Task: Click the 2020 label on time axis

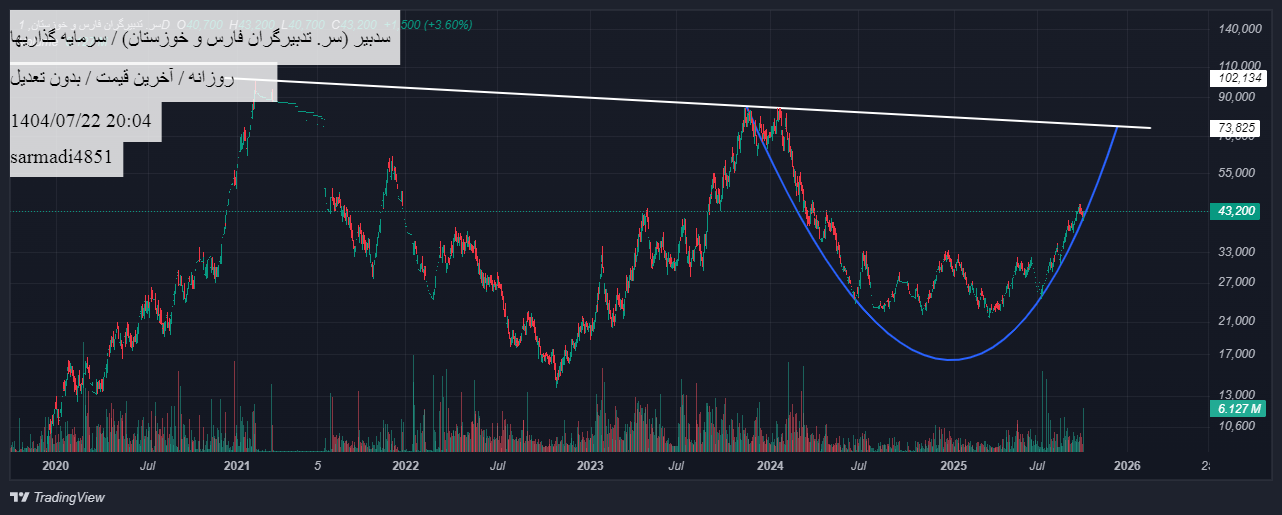Action: tap(55, 466)
